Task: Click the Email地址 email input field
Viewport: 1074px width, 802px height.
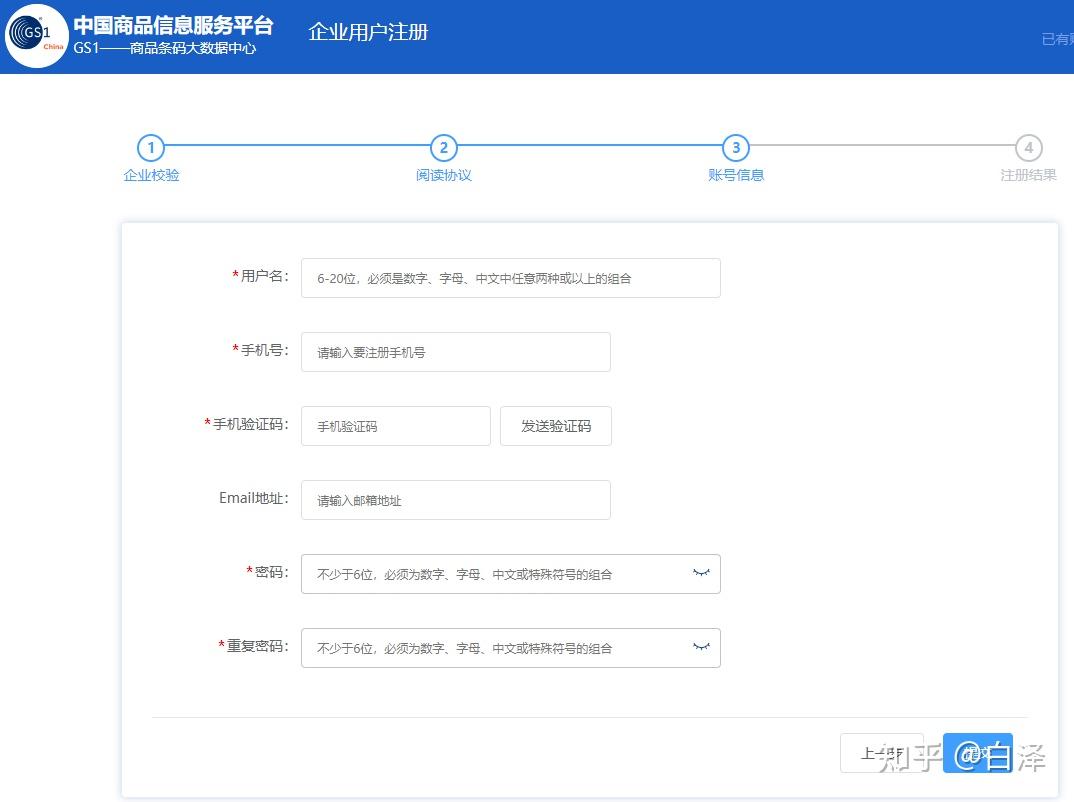Action: coord(455,499)
